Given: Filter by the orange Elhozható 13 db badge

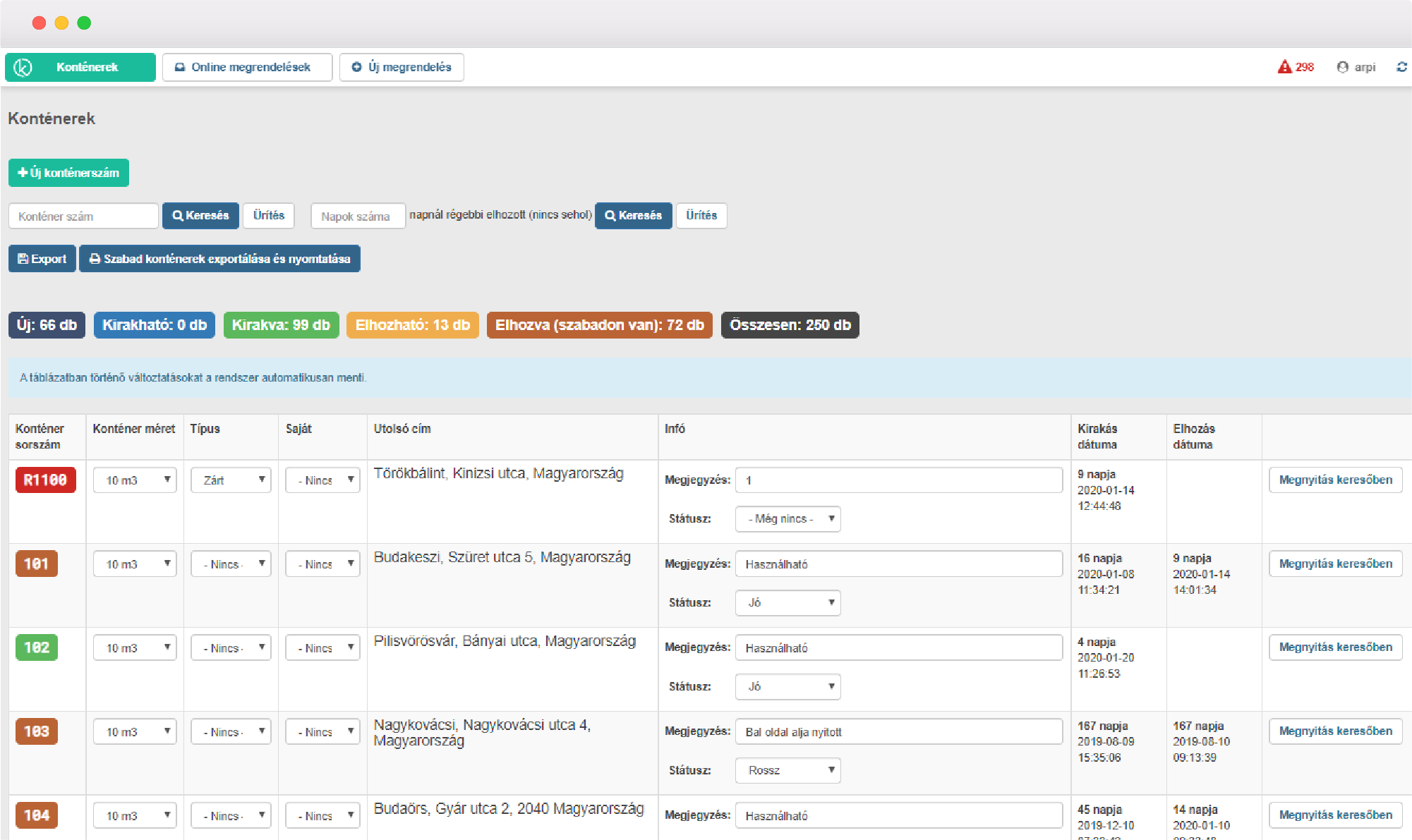Looking at the screenshot, I should [412, 325].
